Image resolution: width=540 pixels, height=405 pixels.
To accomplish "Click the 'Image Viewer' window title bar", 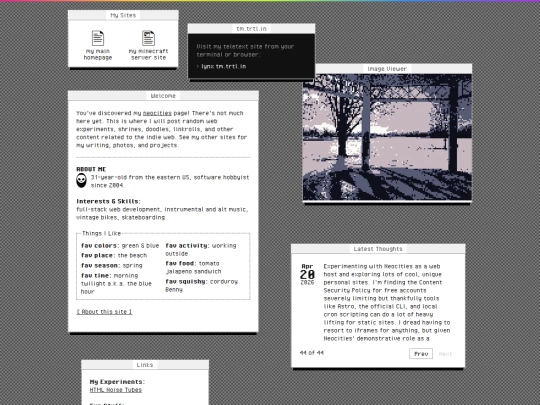I will point(387,69).
